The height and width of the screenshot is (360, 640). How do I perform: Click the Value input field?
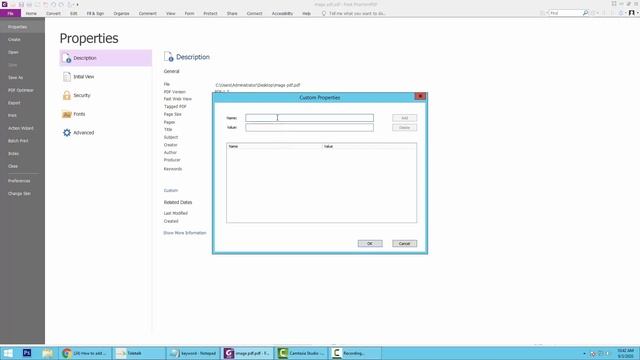[309, 127]
